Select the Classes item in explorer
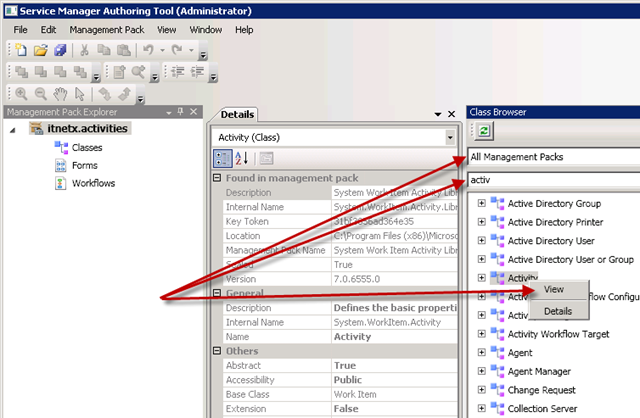Screen dimensions: 640x418 point(86,148)
